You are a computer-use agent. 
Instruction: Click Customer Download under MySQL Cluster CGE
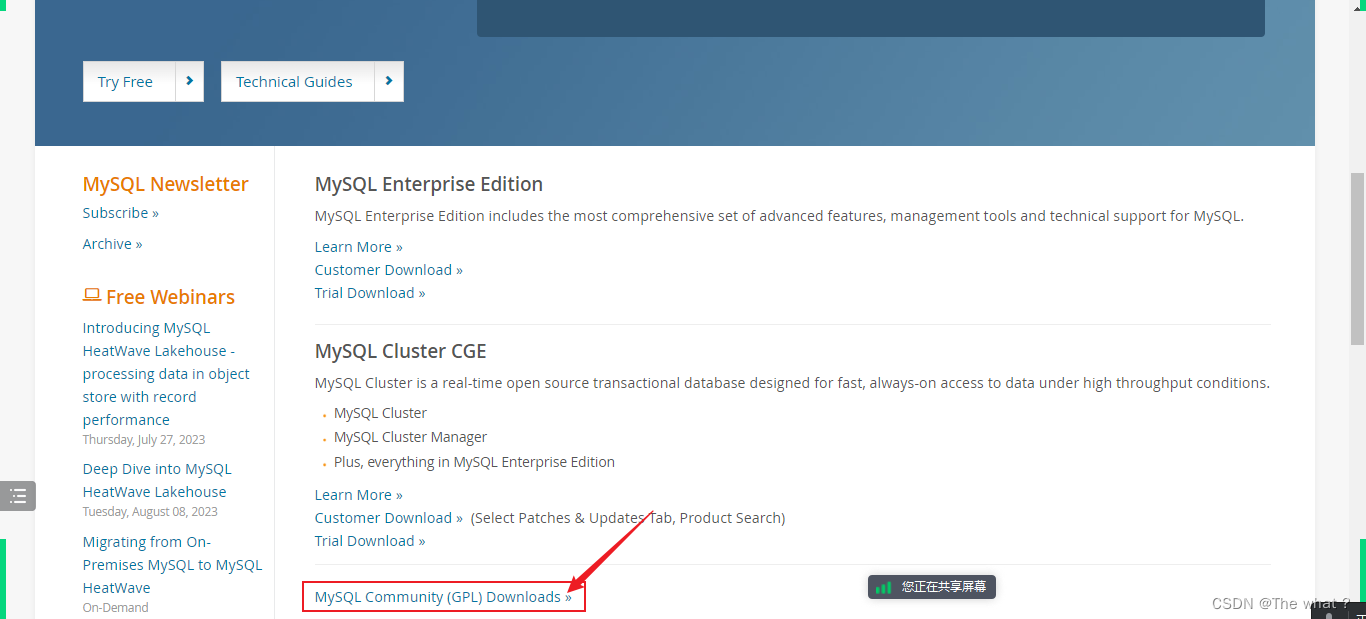[x=388, y=518]
